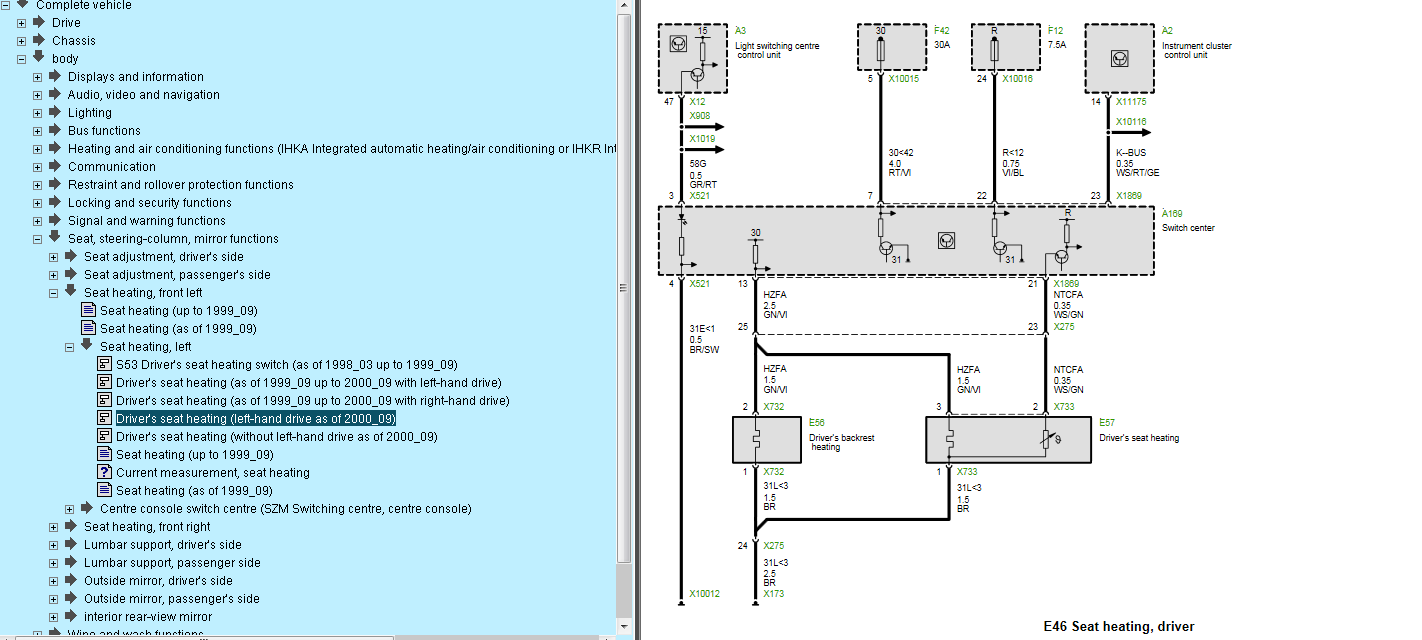This screenshot has width=1422, height=640.
Task: Click the question mark icon for Current measurement
Action: click(x=104, y=472)
